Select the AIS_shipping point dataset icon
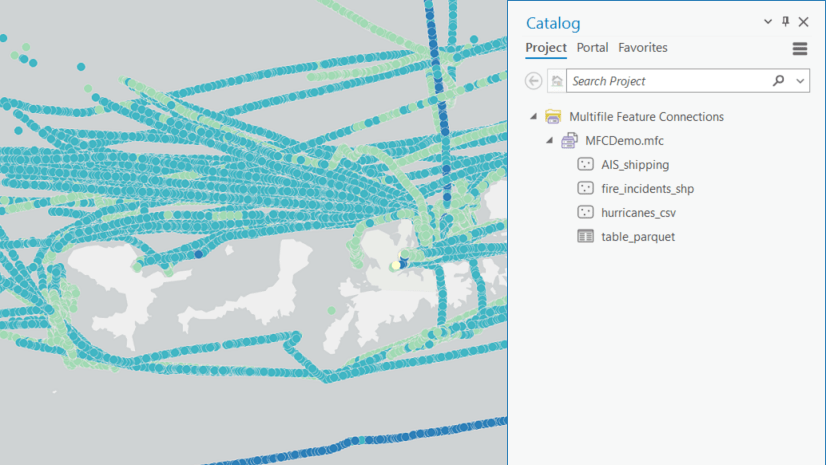The image size is (826, 465). tap(585, 164)
